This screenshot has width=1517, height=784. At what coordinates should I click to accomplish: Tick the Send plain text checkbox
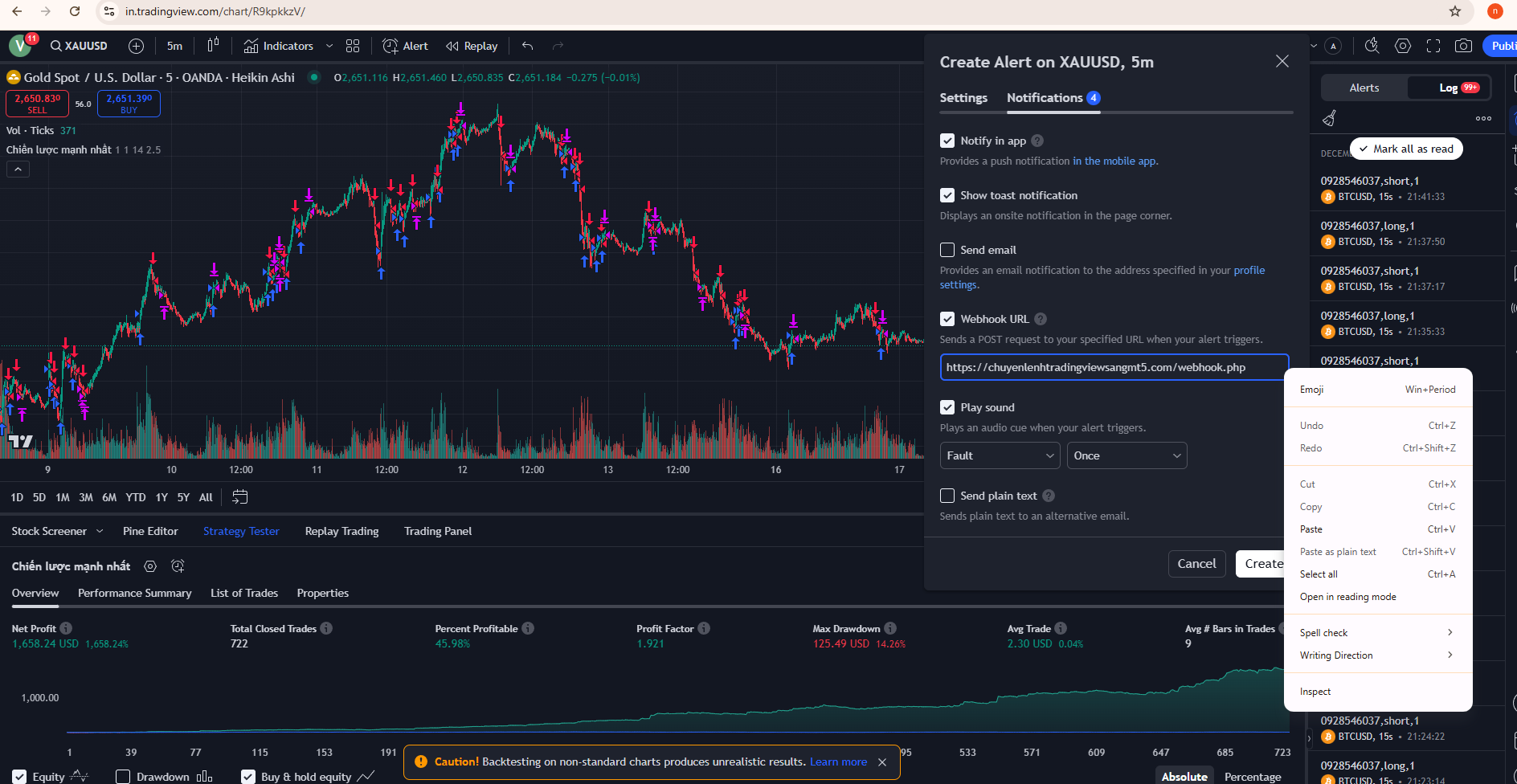click(x=947, y=496)
